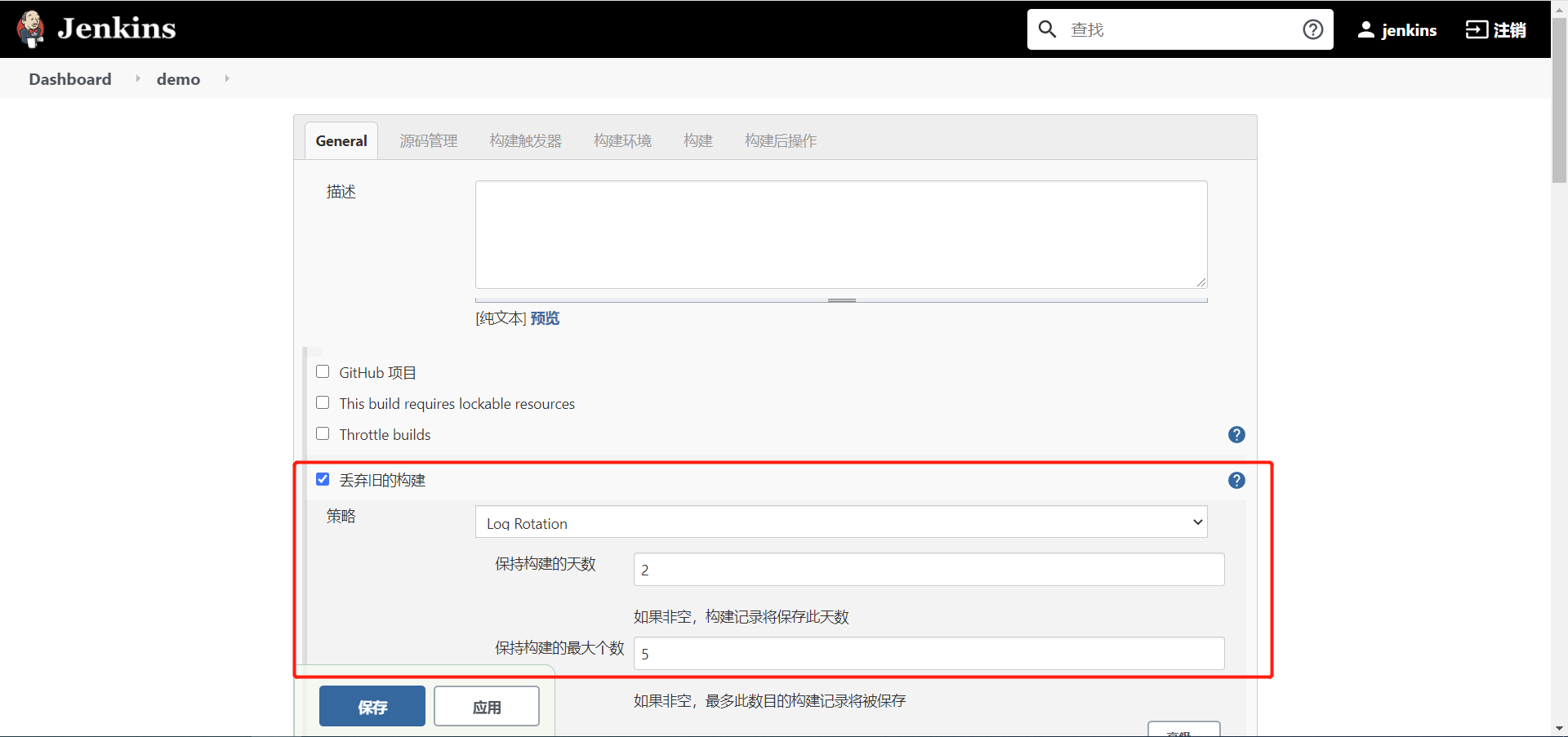The height and width of the screenshot is (737, 1568).
Task: Check This build requires lockable resources
Action: (x=323, y=402)
